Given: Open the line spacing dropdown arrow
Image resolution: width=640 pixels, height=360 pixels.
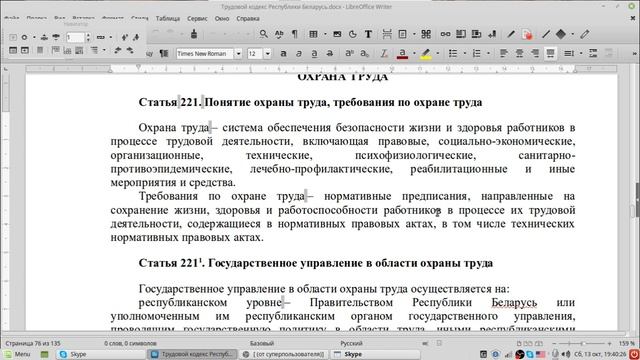Looking at the screenshot, I should click(581, 53).
